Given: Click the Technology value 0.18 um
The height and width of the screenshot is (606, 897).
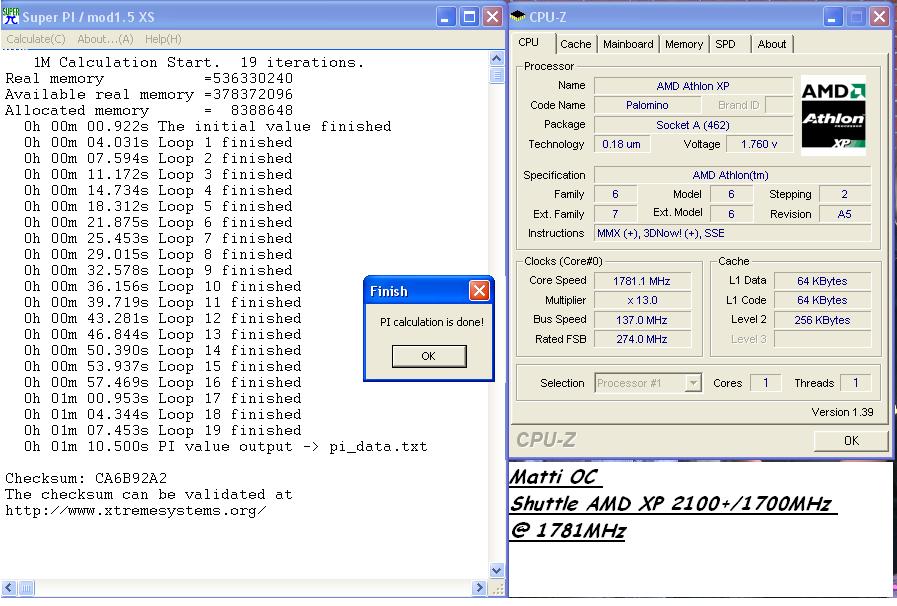Looking at the screenshot, I should [621, 144].
